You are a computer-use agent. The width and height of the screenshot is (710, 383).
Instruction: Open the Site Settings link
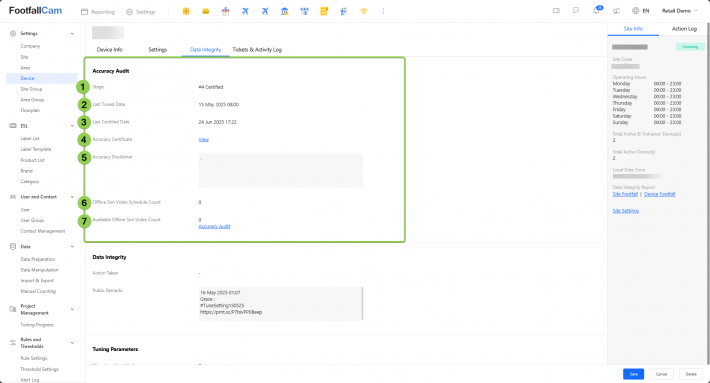(626, 211)
